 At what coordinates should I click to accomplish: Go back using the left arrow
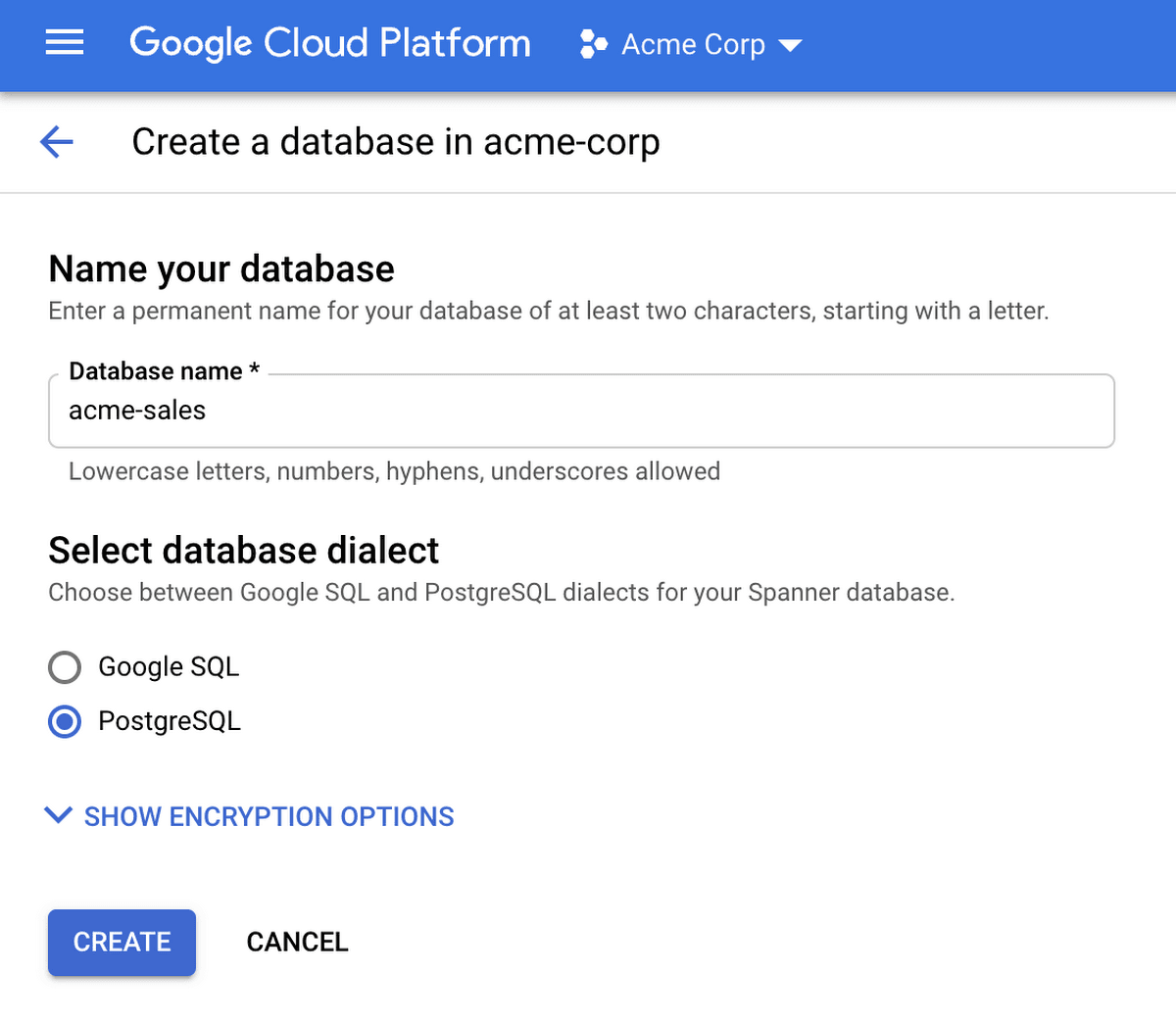click(x=57, y=142)
